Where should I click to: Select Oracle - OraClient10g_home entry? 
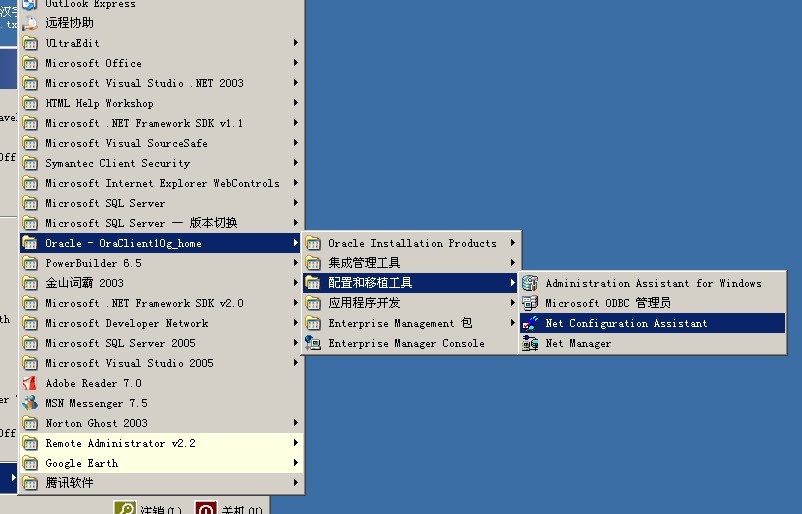tap(161, 243)
